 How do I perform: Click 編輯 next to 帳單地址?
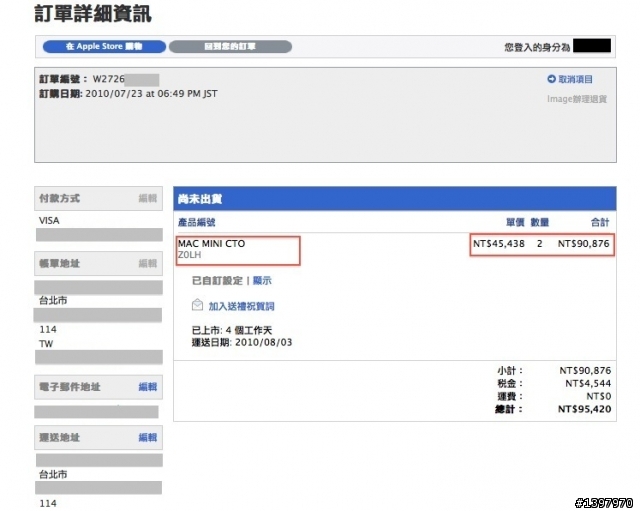point(147,263)
